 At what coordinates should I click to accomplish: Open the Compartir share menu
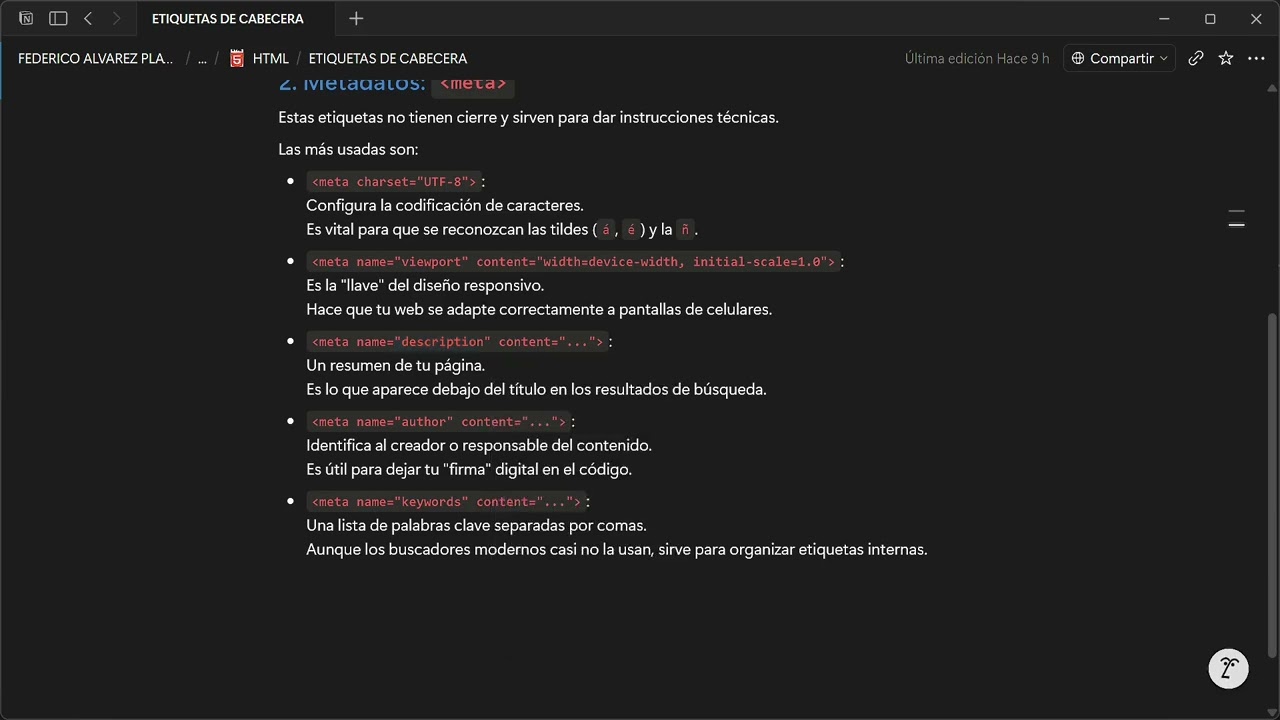click(x=1119, y=58)
